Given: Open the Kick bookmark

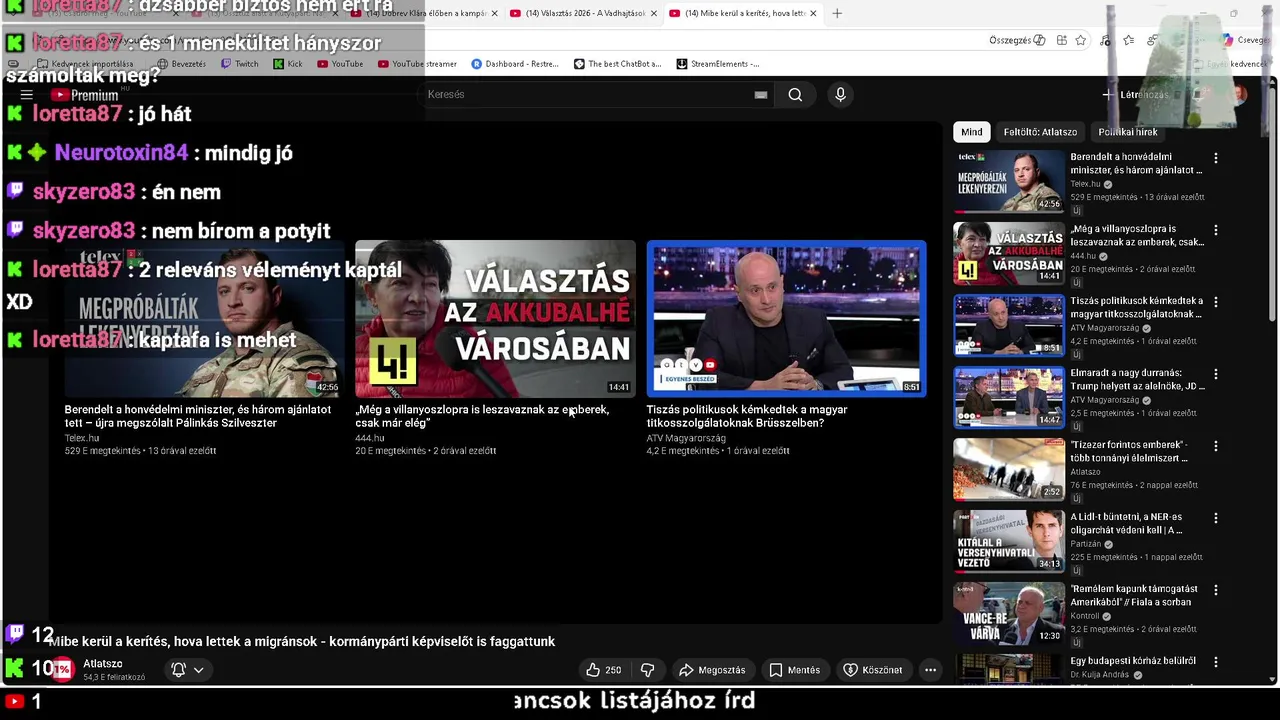Looking at the screenshot, I should [x=288, y=64].
